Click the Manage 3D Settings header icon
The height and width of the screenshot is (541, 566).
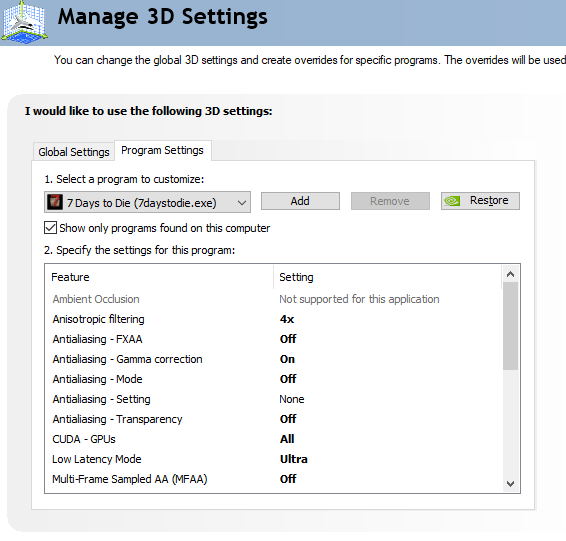pyautogui.click(x=24, y=21)
